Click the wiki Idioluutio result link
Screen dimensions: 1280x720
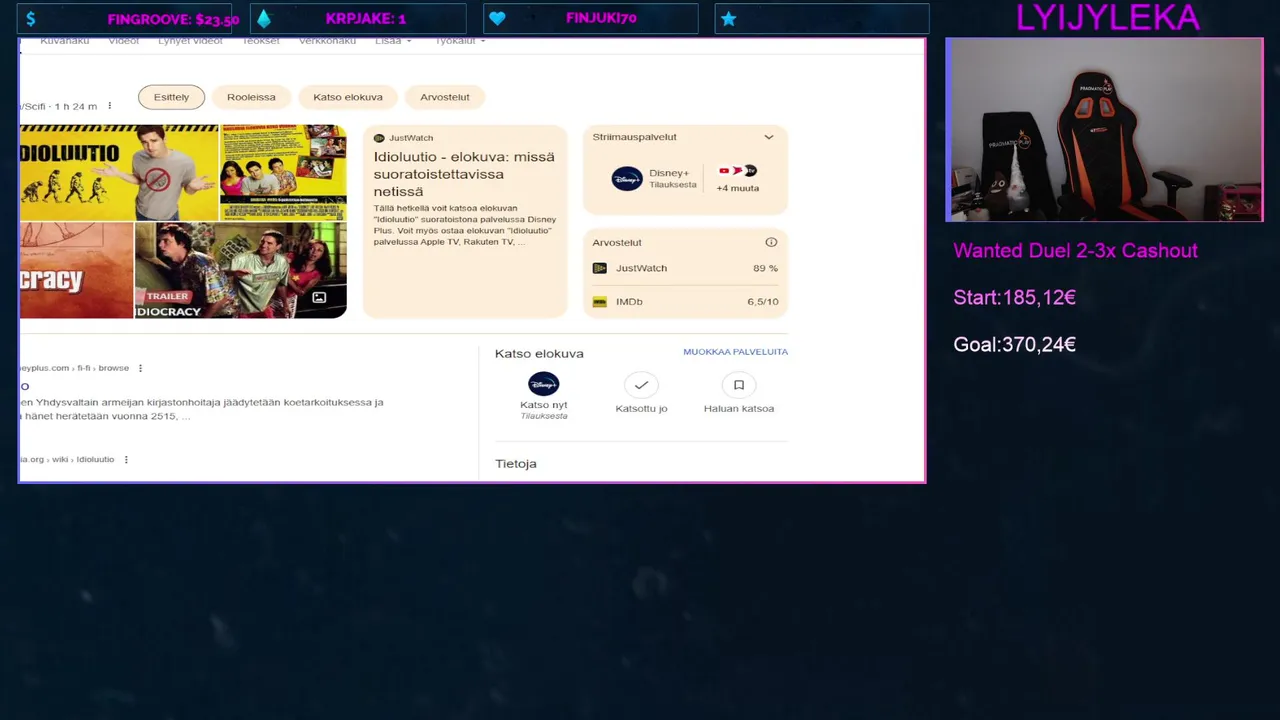[67, 460]
